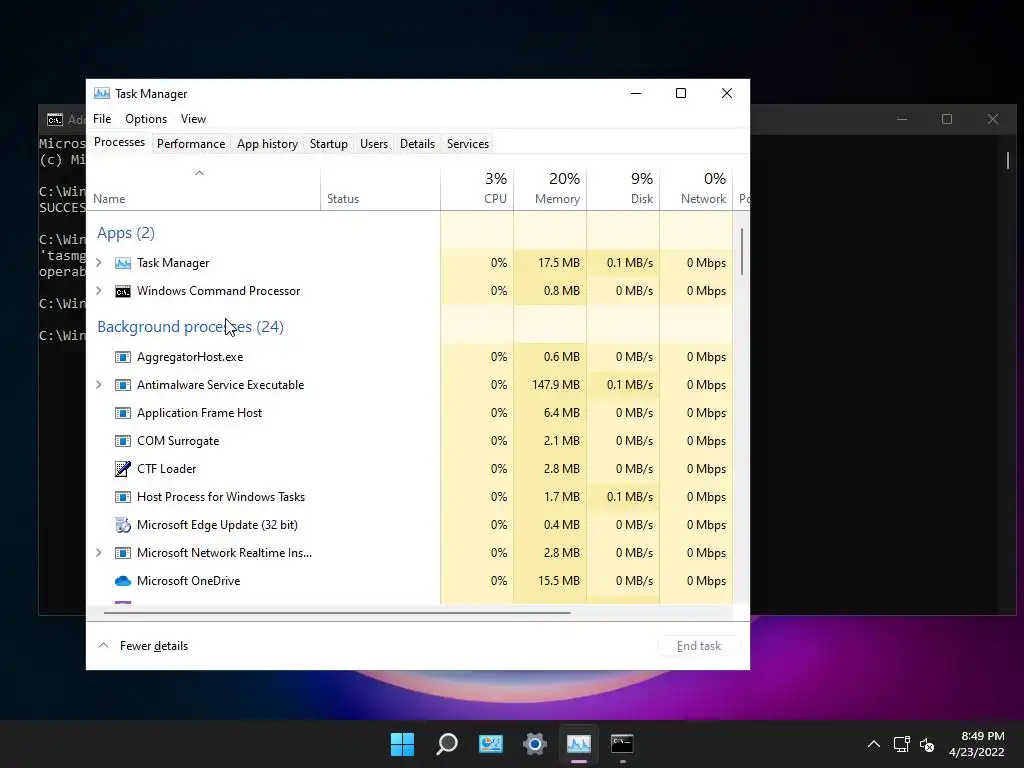Click Microsoft Network Realtime Inspection icon
The width and height of the screenshot is (1024, 768).
pos(123,553)
